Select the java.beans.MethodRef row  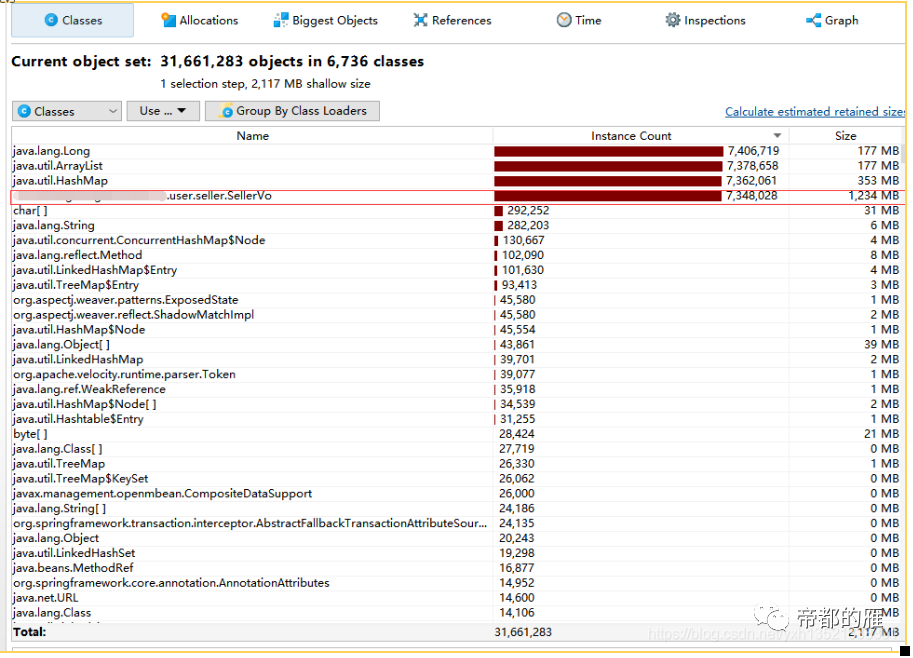pos(456,568)
